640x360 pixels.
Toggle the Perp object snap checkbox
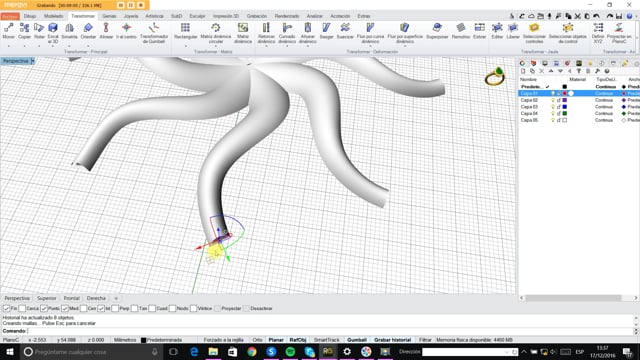(x=115, y=309)
